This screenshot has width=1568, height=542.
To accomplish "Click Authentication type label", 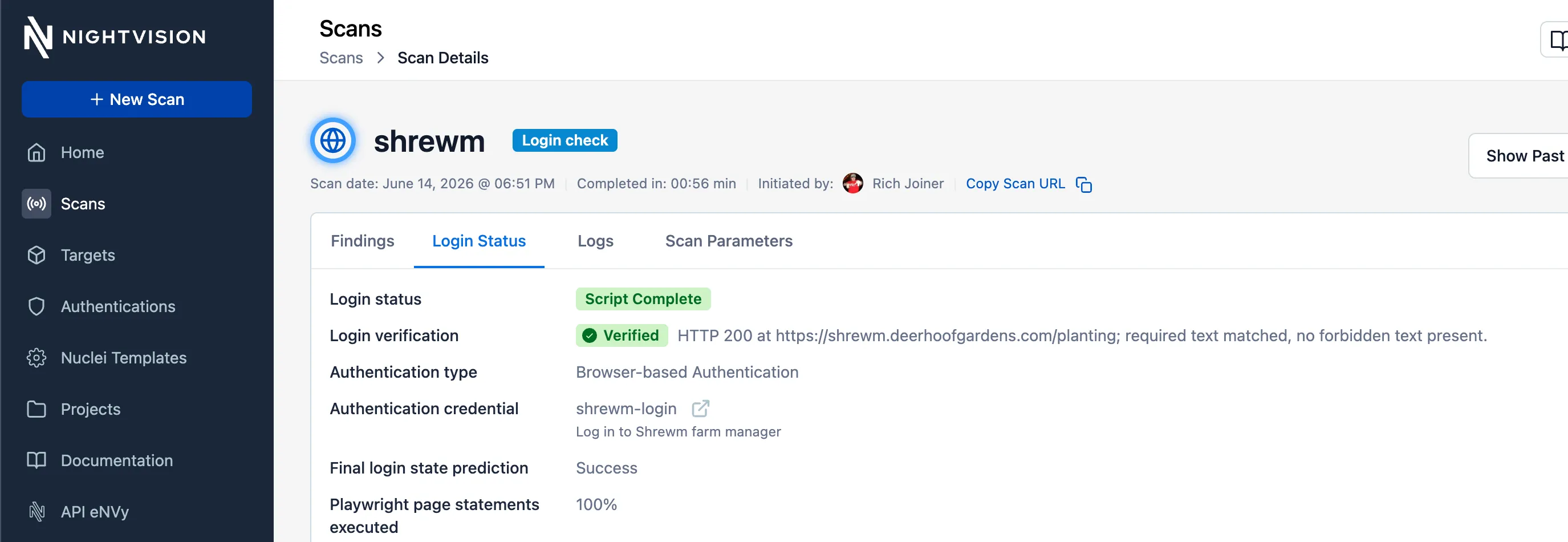I will 403,372.
